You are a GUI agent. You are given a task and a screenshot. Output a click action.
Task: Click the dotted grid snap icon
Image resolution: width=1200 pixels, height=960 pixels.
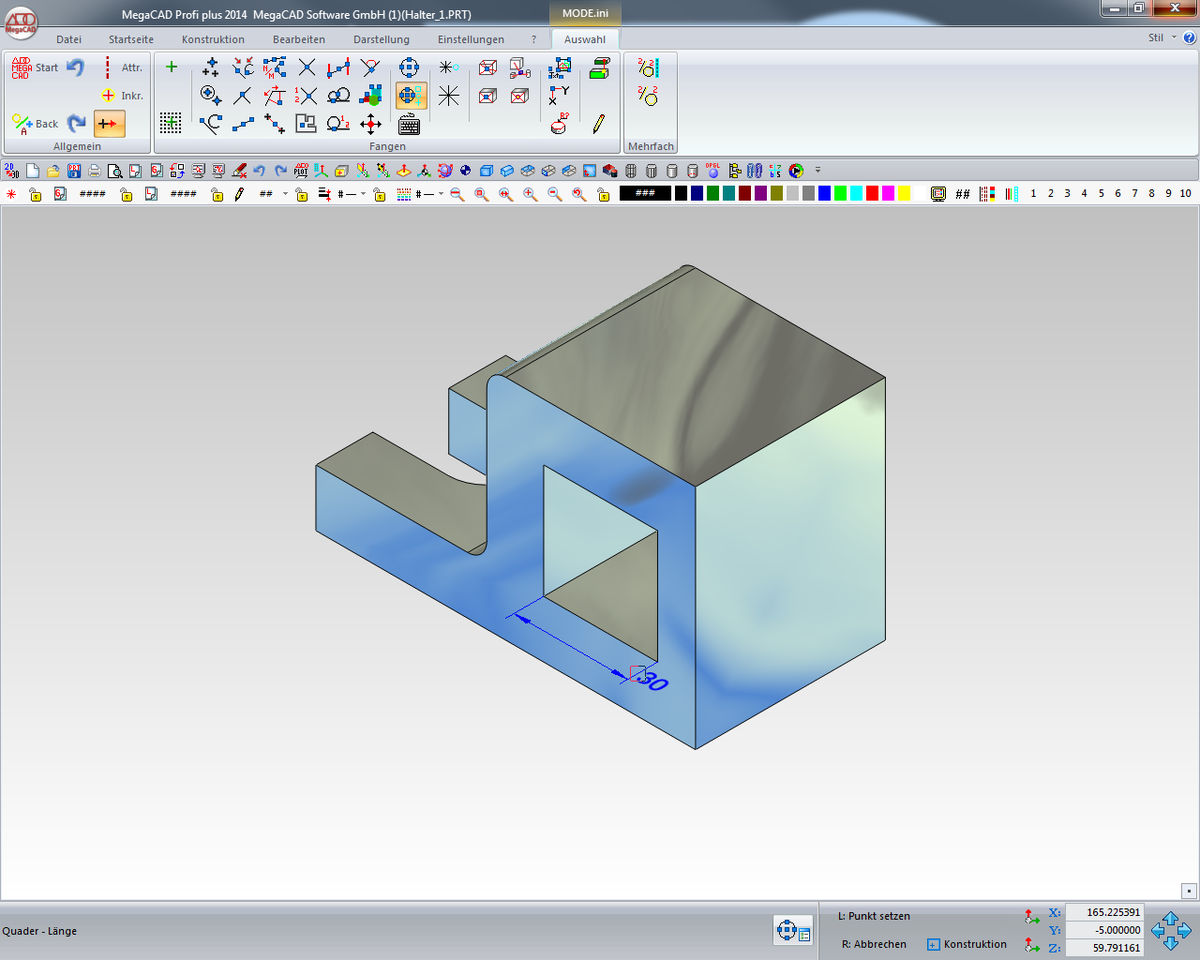pos(171,123)
